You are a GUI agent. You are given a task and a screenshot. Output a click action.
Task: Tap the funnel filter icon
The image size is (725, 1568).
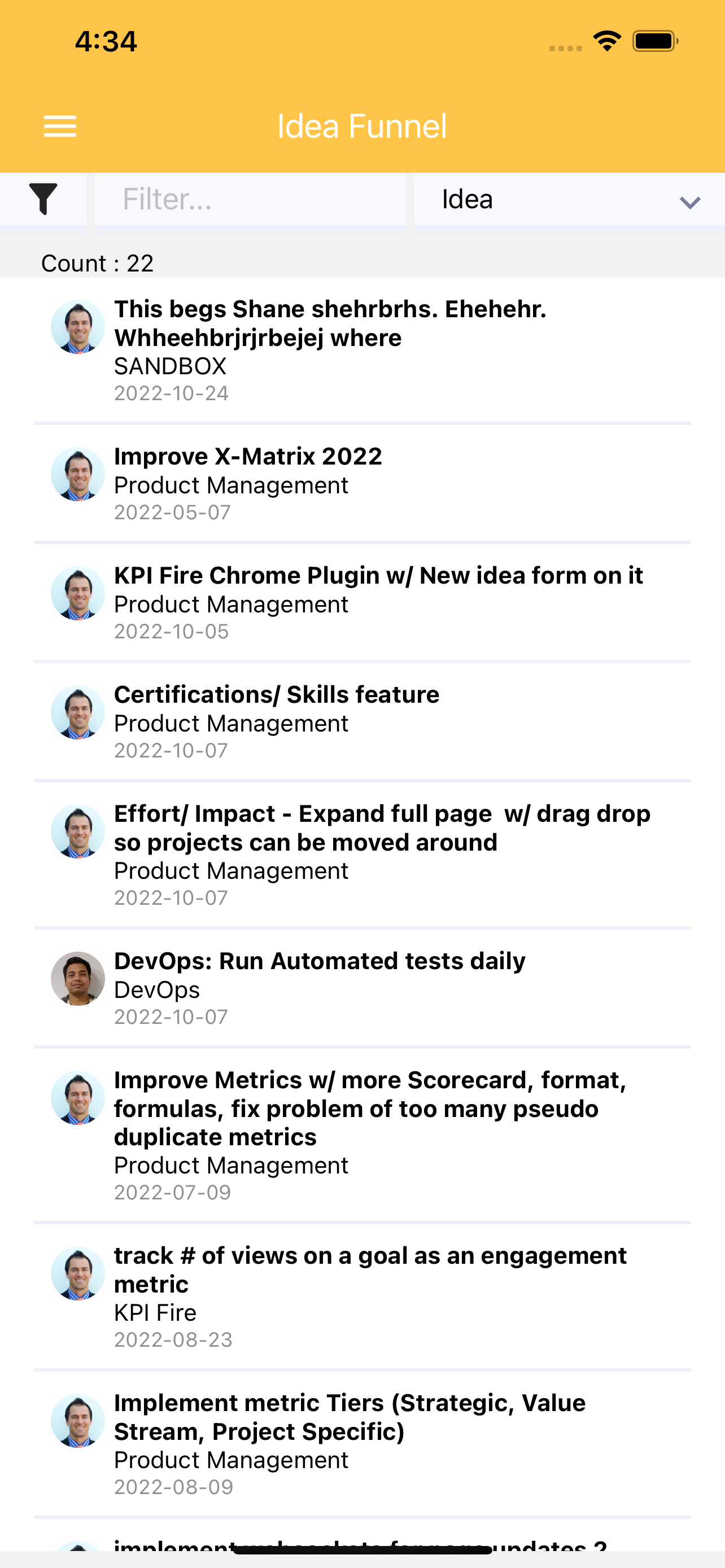pyautogui.click(x=43, y=199)
